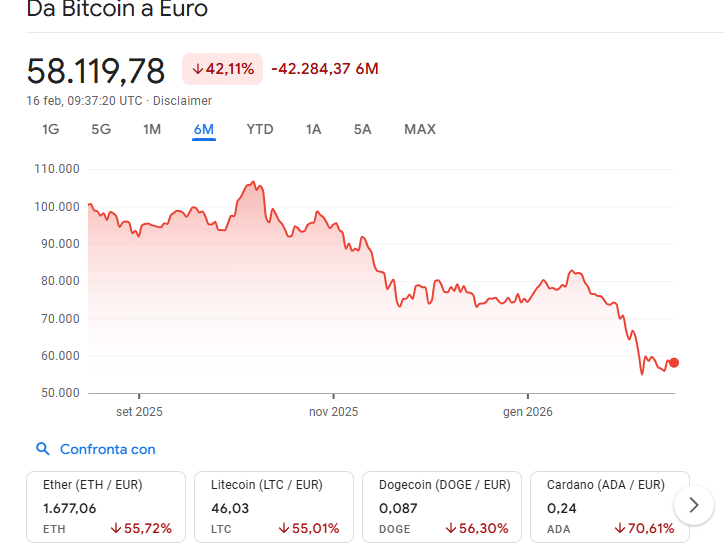
Task: Click the Confronta con link
Action: (108, 450)
